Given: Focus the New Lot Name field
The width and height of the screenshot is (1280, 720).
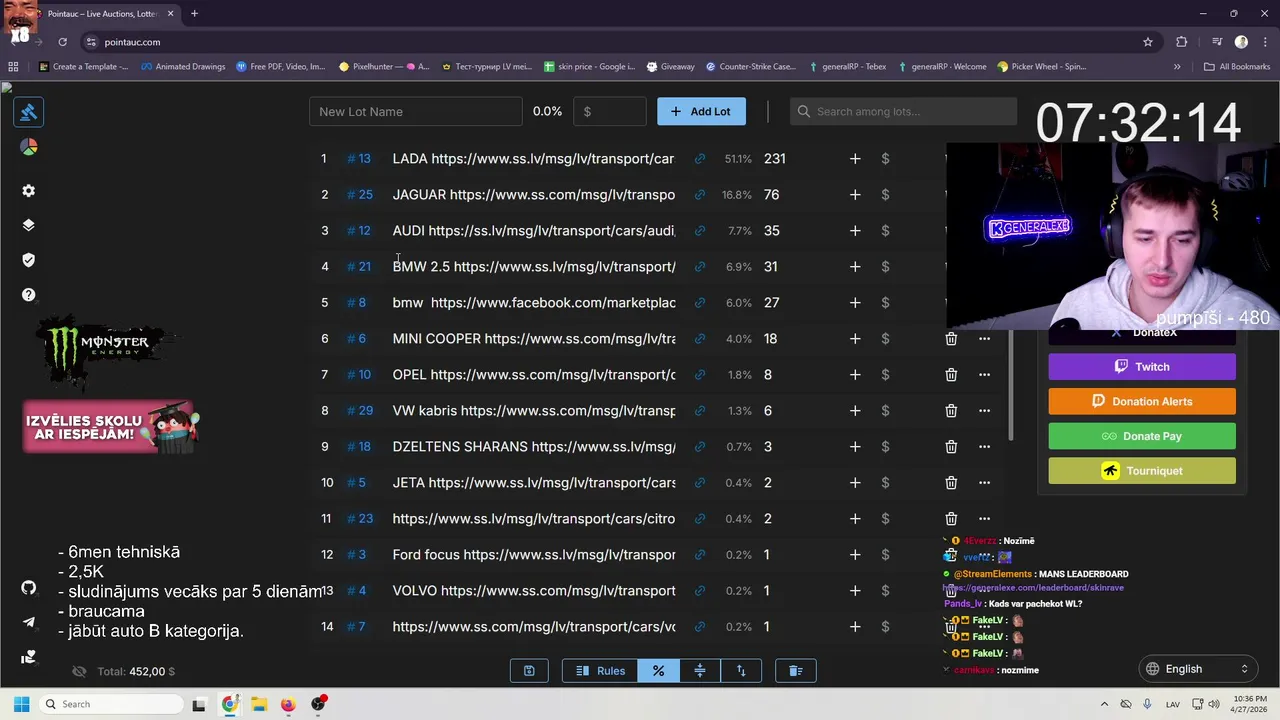Looking at the screenshot, I should (x=415, y=111).
